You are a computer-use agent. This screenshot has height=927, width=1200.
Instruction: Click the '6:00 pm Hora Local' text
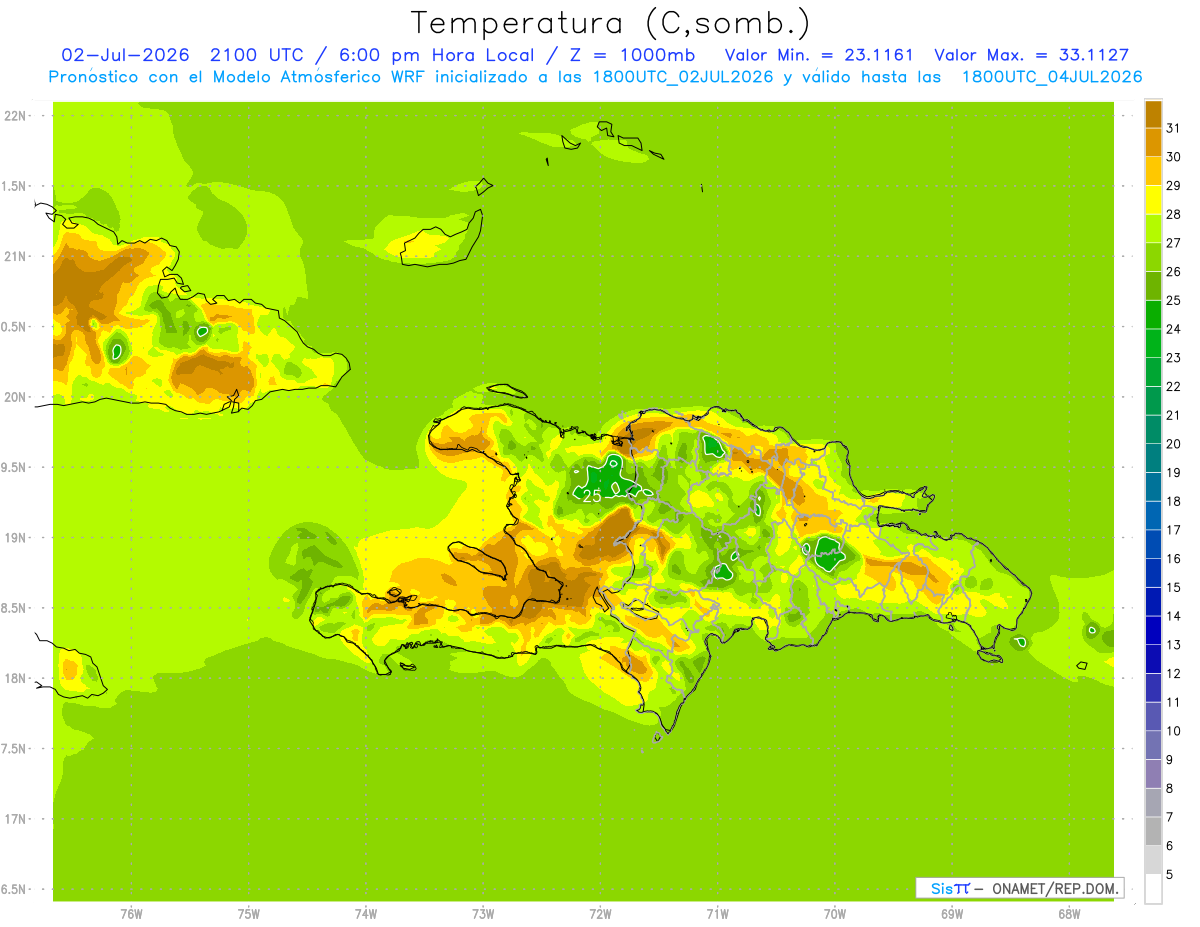(436, 55)
